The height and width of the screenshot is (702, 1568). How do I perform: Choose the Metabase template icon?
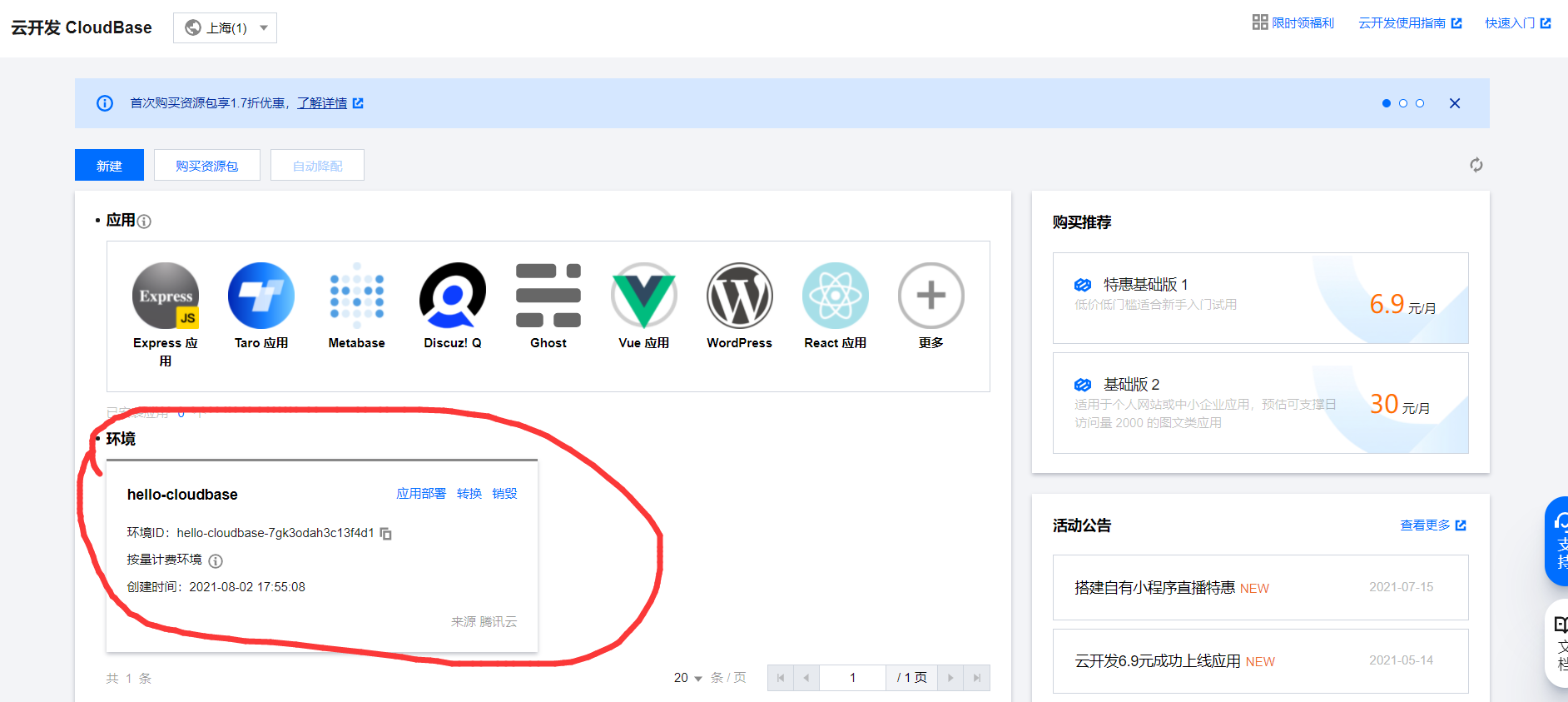pyautogui.click(x=357, y=296)
